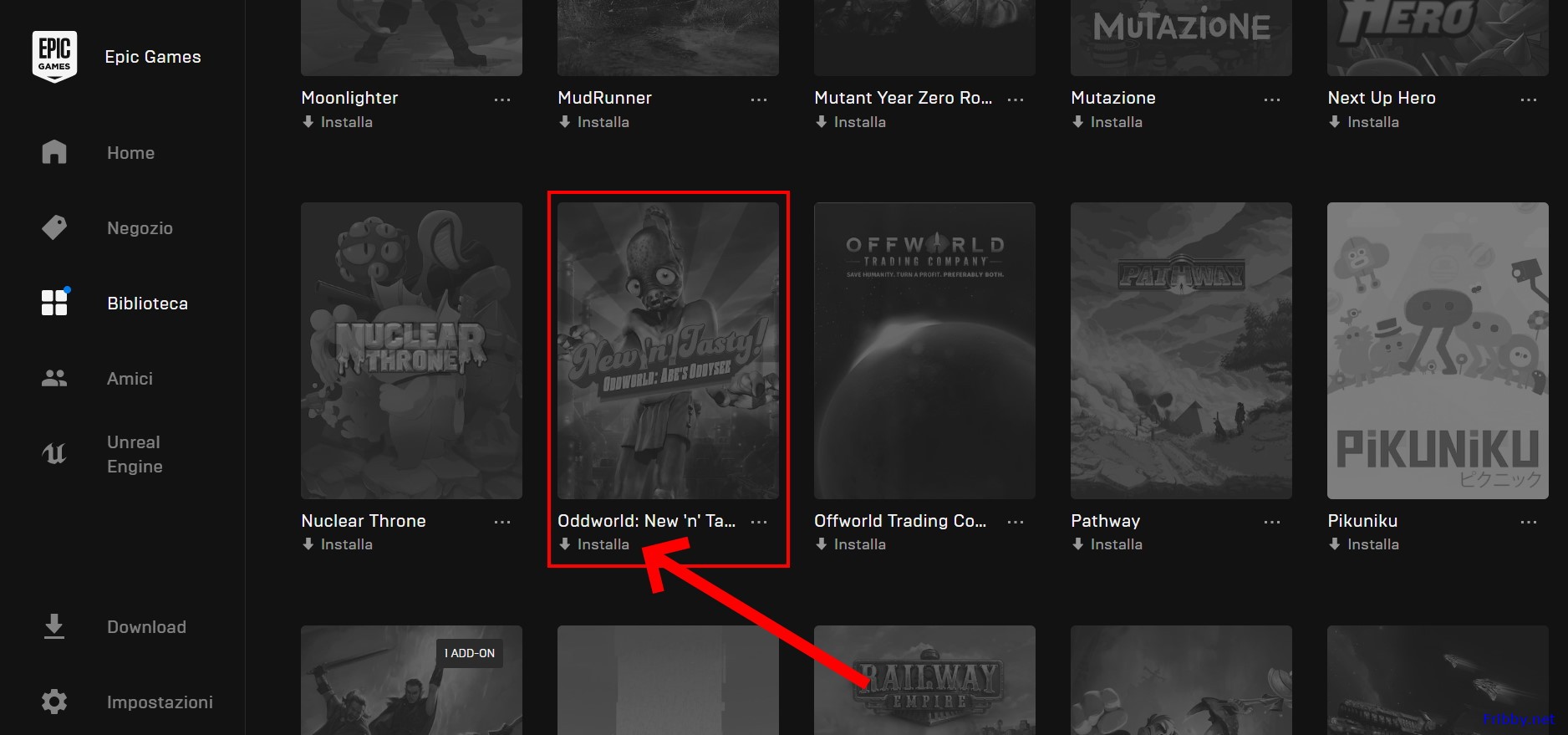Open the three-dot menu for Moonlighter
Screen dimensions: 1568x735
502,100
